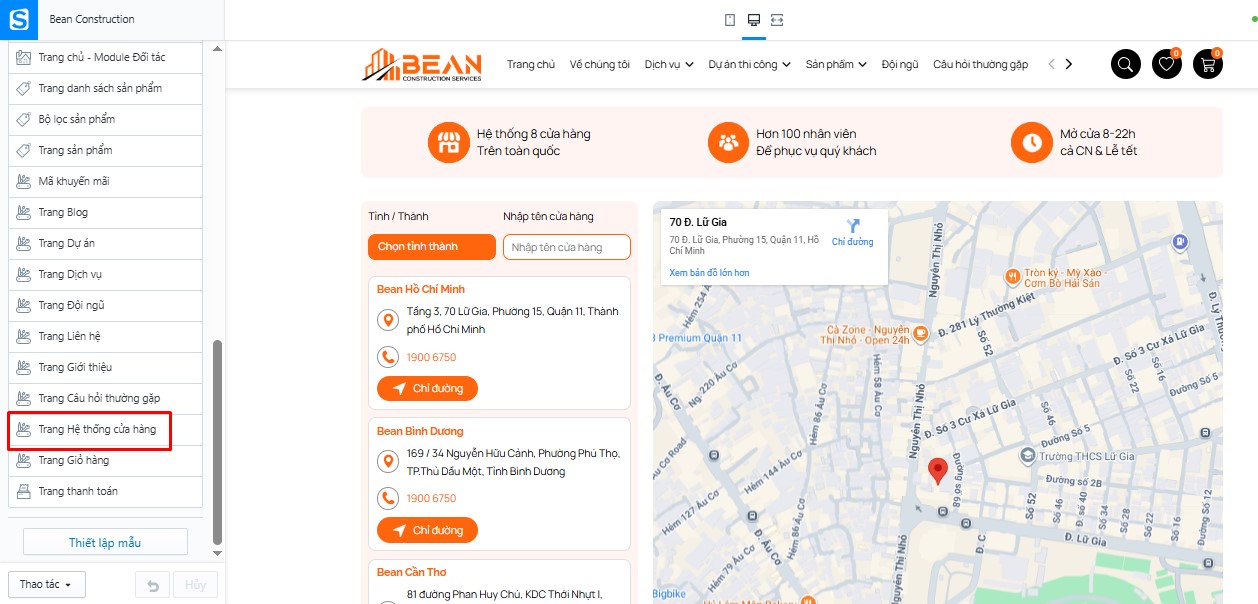The height and width of the screenshot is (604, 1258).
Task: Click the Bean Construction Services logo
Action: pos(422,64)
